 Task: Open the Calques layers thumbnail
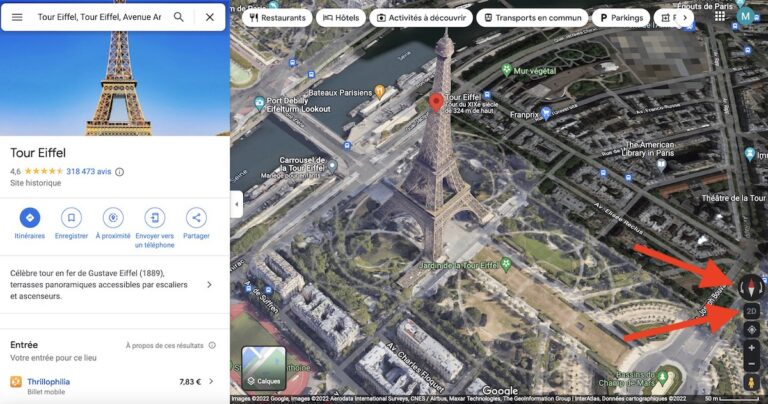coord(264,368)
